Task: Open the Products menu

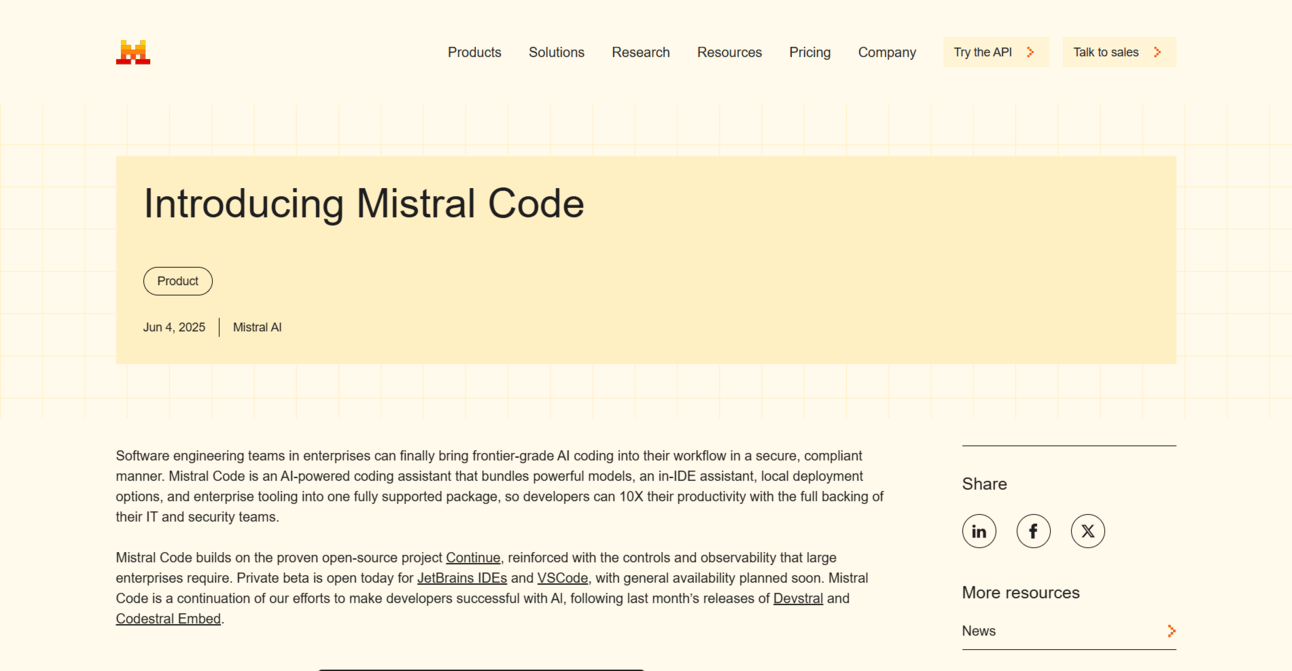Action: pyautogui.click(x=474, y=52)
